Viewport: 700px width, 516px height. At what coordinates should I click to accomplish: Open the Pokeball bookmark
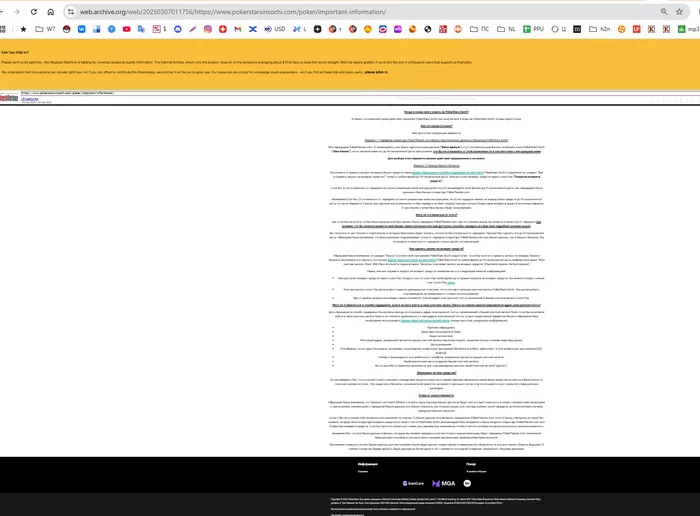coord(67,29)
